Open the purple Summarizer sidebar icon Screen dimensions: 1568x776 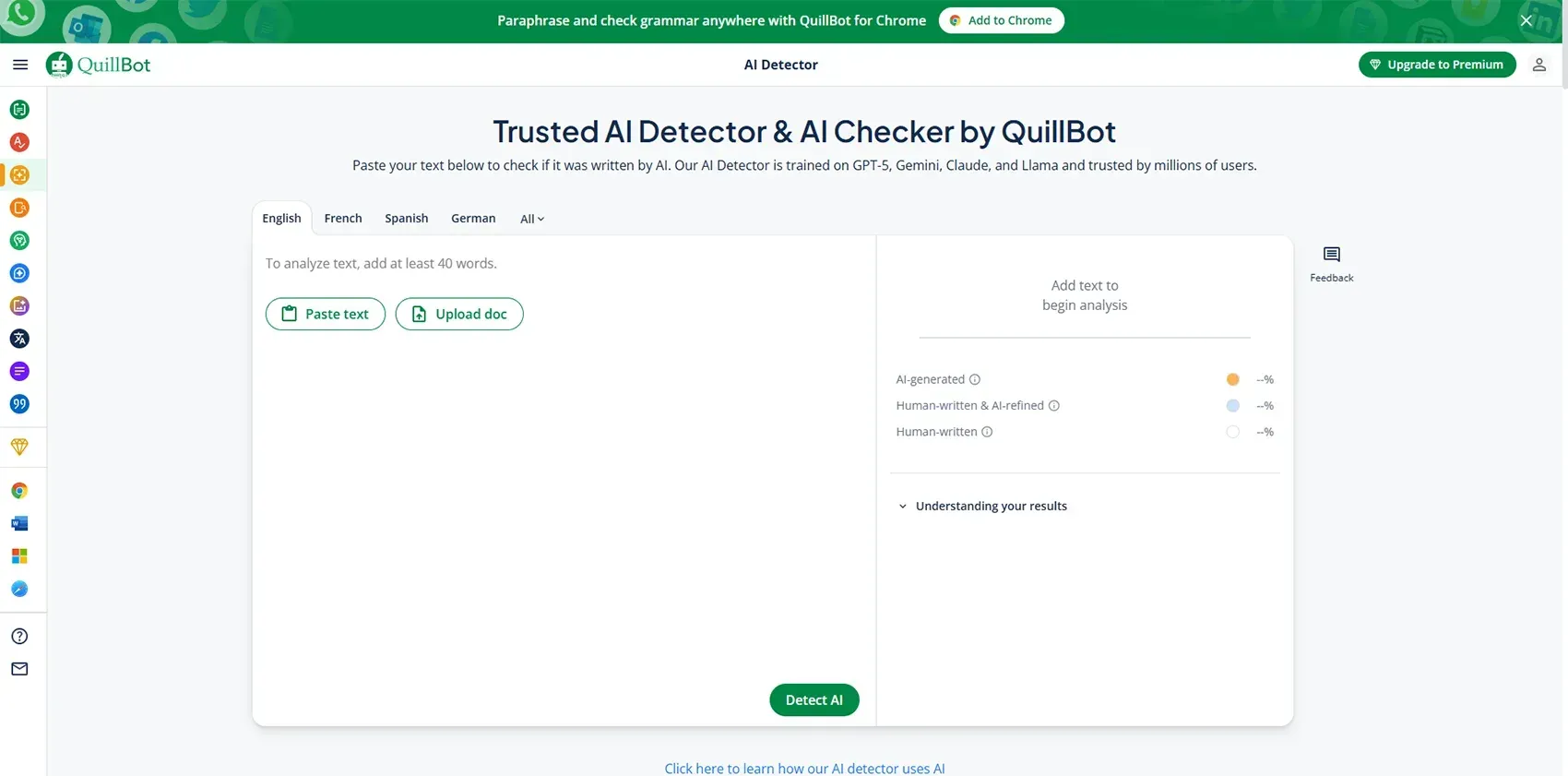19,372
